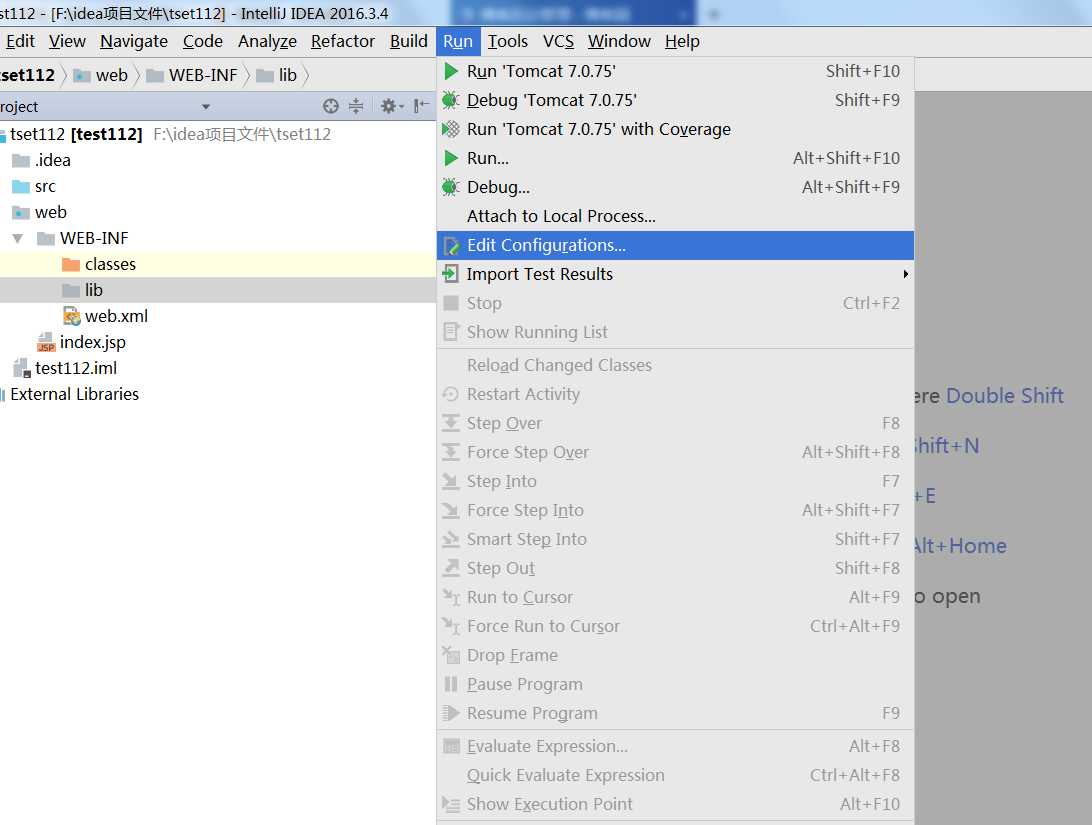Image resolution: width=1092 pixels, height=825 pixels.
Task: Select Attach to Local Process...
Action: tap(675, 216)
